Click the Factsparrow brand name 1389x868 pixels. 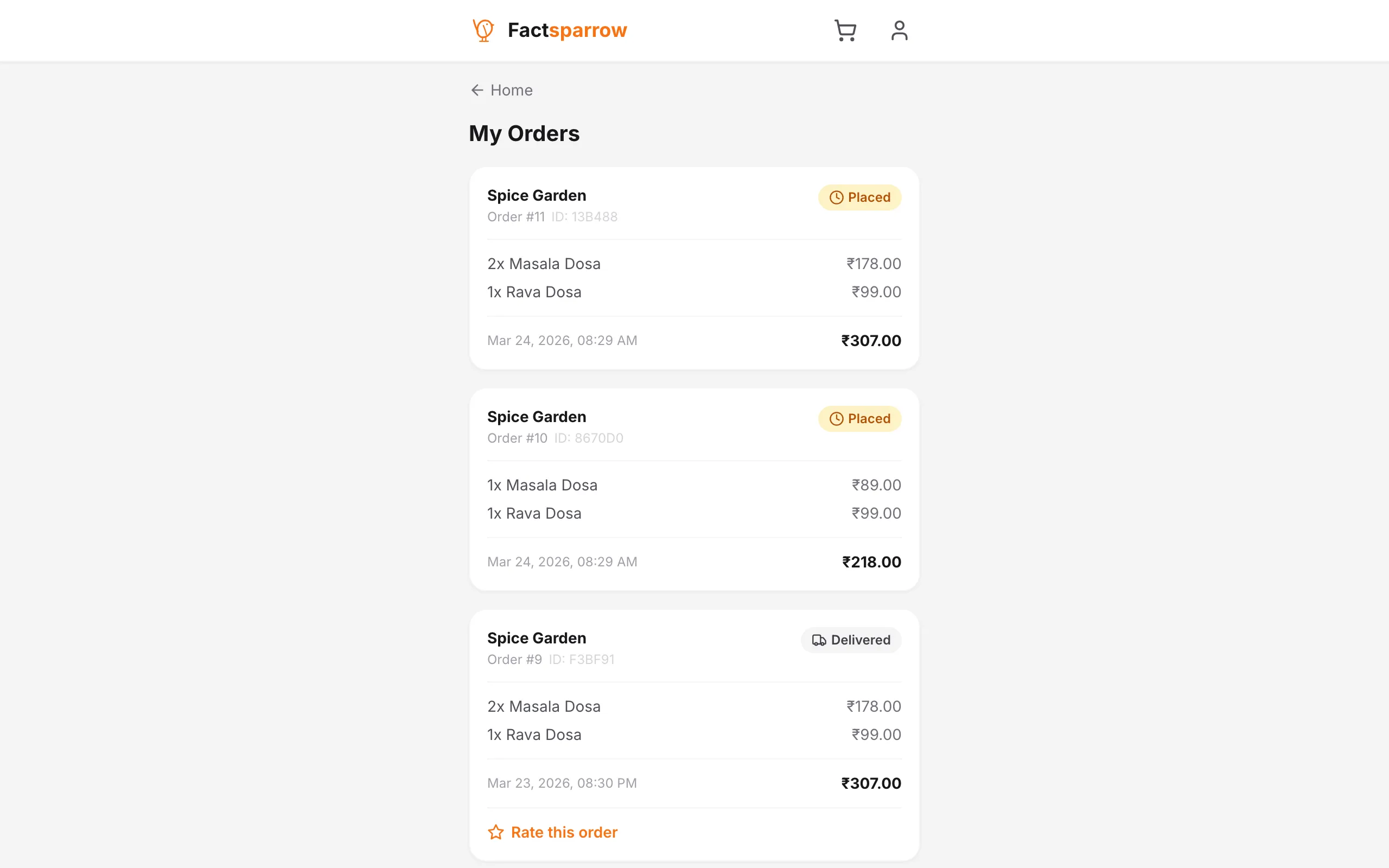point(567,30)
